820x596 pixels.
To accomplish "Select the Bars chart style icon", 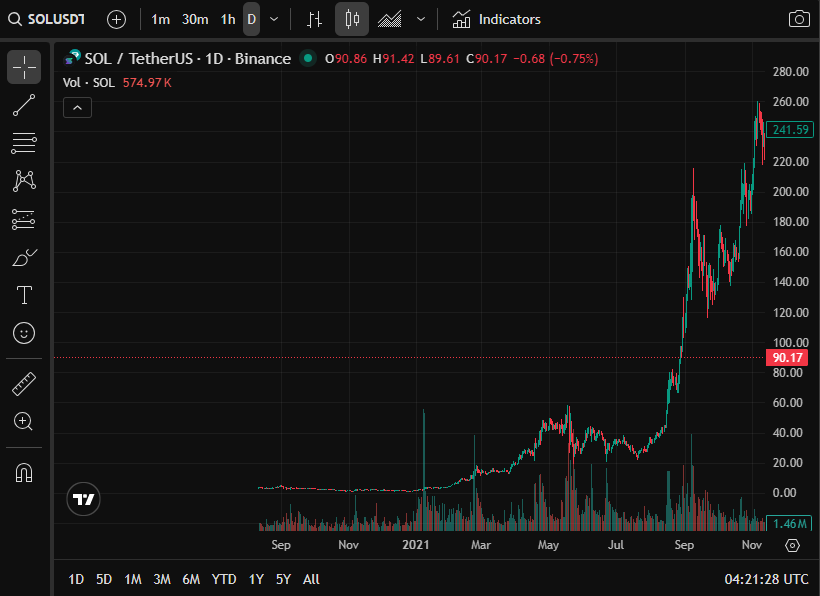I will tap(314, 19).
